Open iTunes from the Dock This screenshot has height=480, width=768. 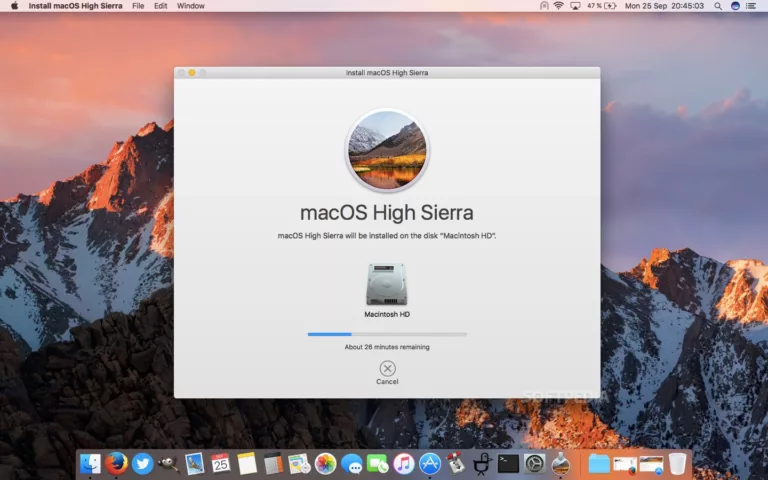404,463
